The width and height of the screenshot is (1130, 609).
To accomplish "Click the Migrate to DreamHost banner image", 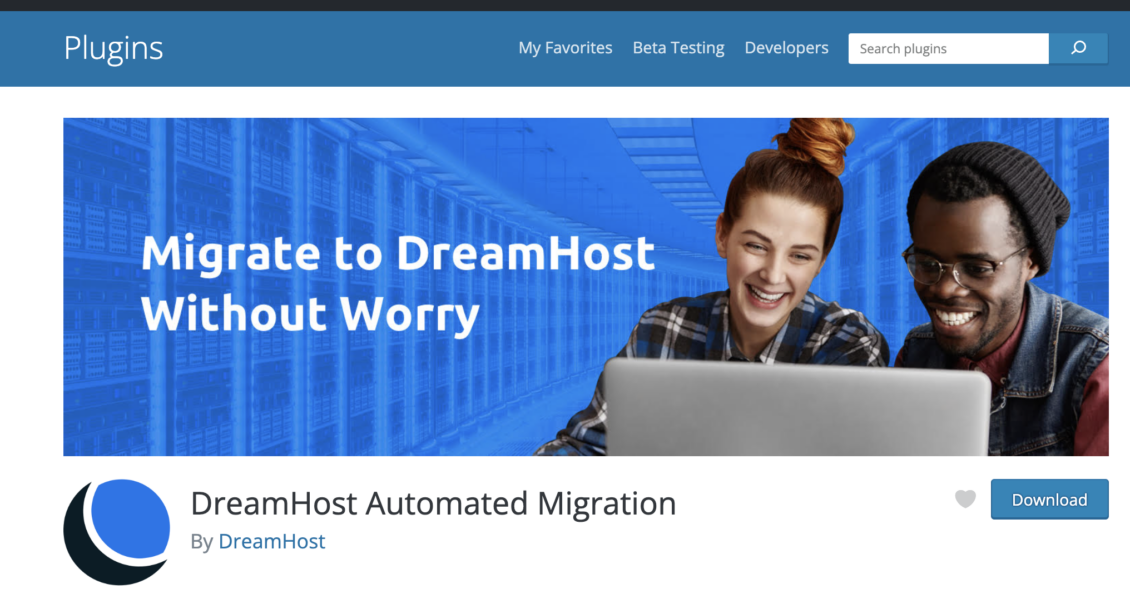I will click(585, 286).
